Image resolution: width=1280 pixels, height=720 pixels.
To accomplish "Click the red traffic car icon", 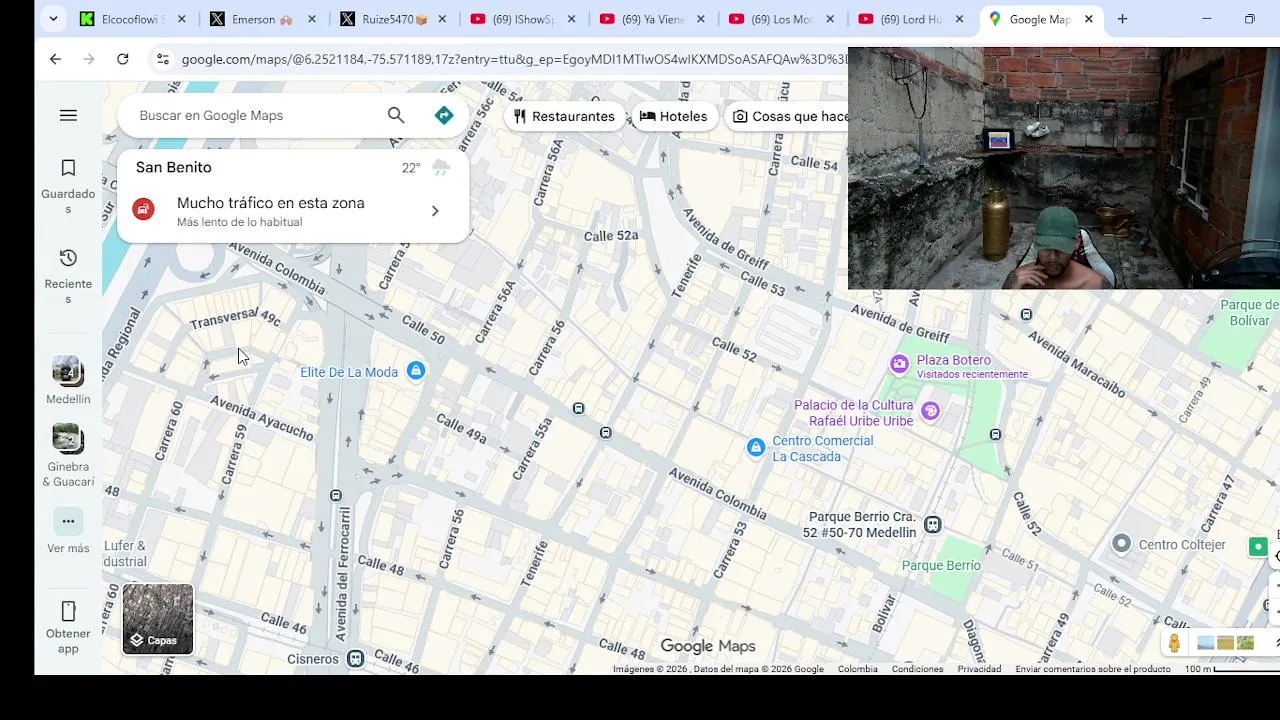I will pos(144,210).
